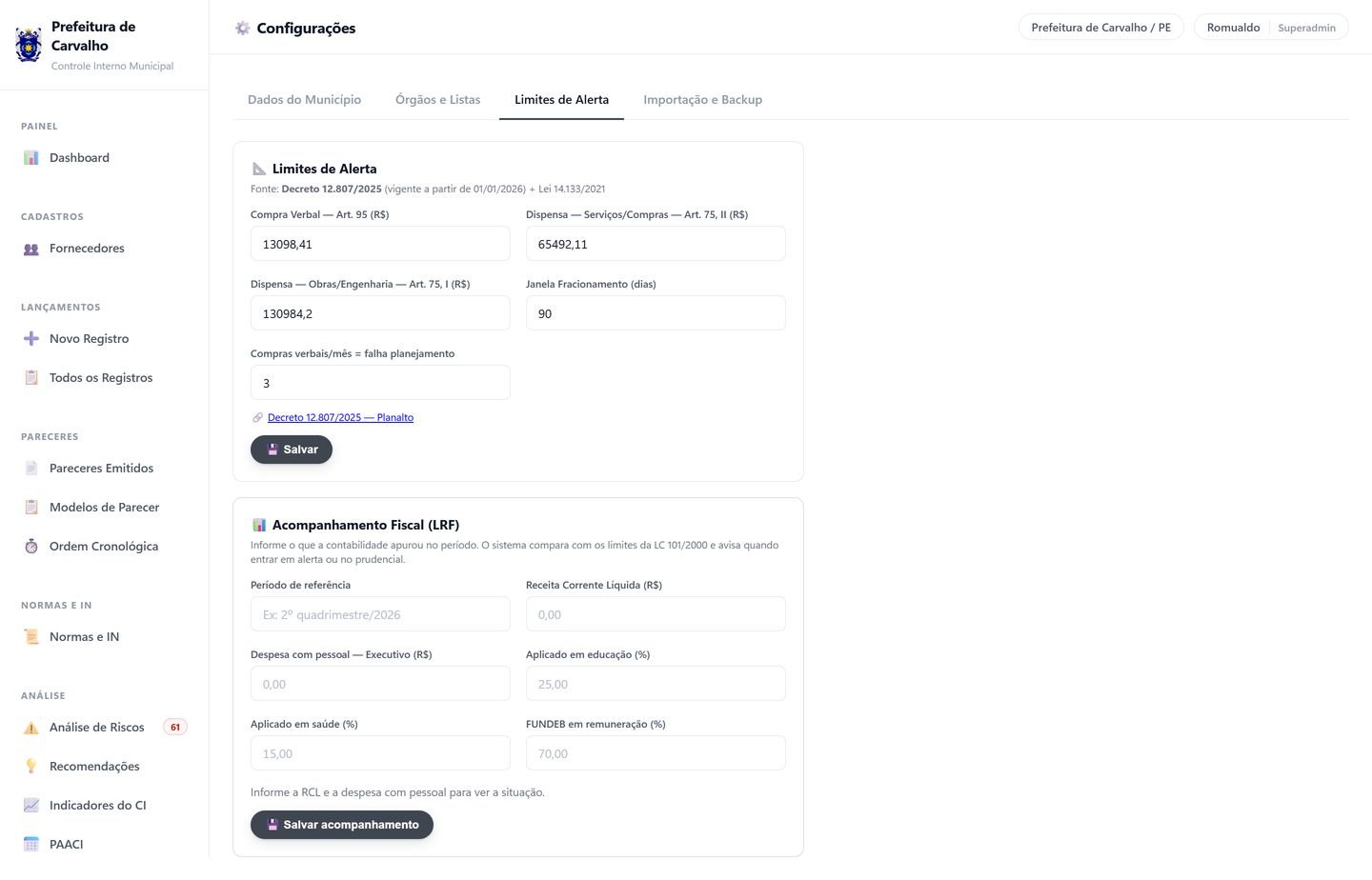
Task: Save the alert limits with Salvar
Action: [292, 450]
